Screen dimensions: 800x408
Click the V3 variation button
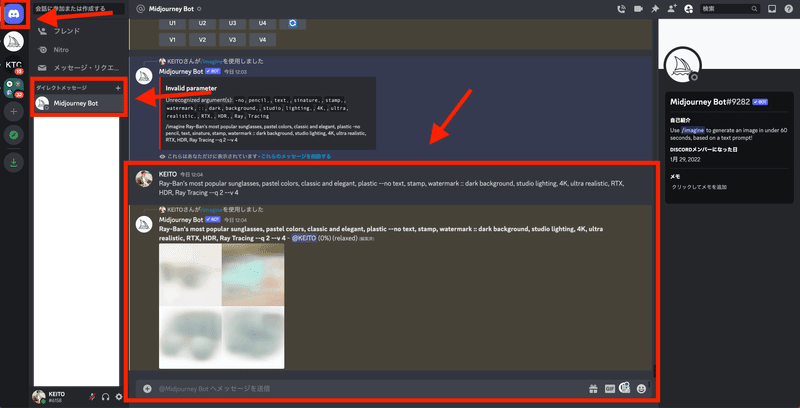pyautogui.click(x=233, y=40)
